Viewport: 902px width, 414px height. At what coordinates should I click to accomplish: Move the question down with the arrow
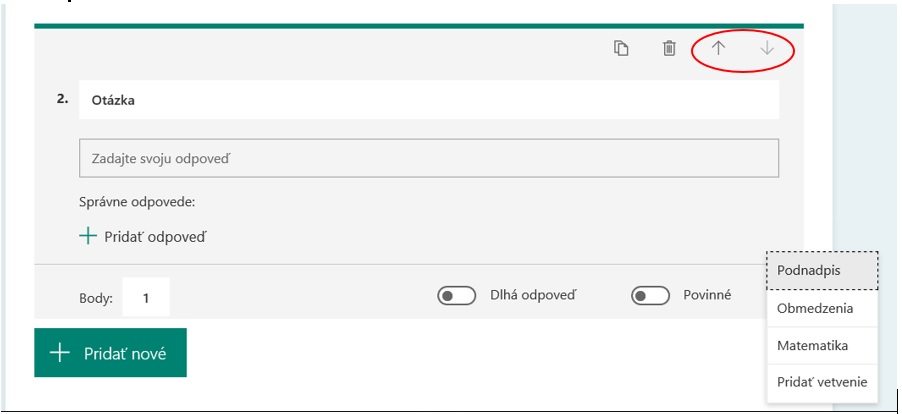[x=766, y=48]
